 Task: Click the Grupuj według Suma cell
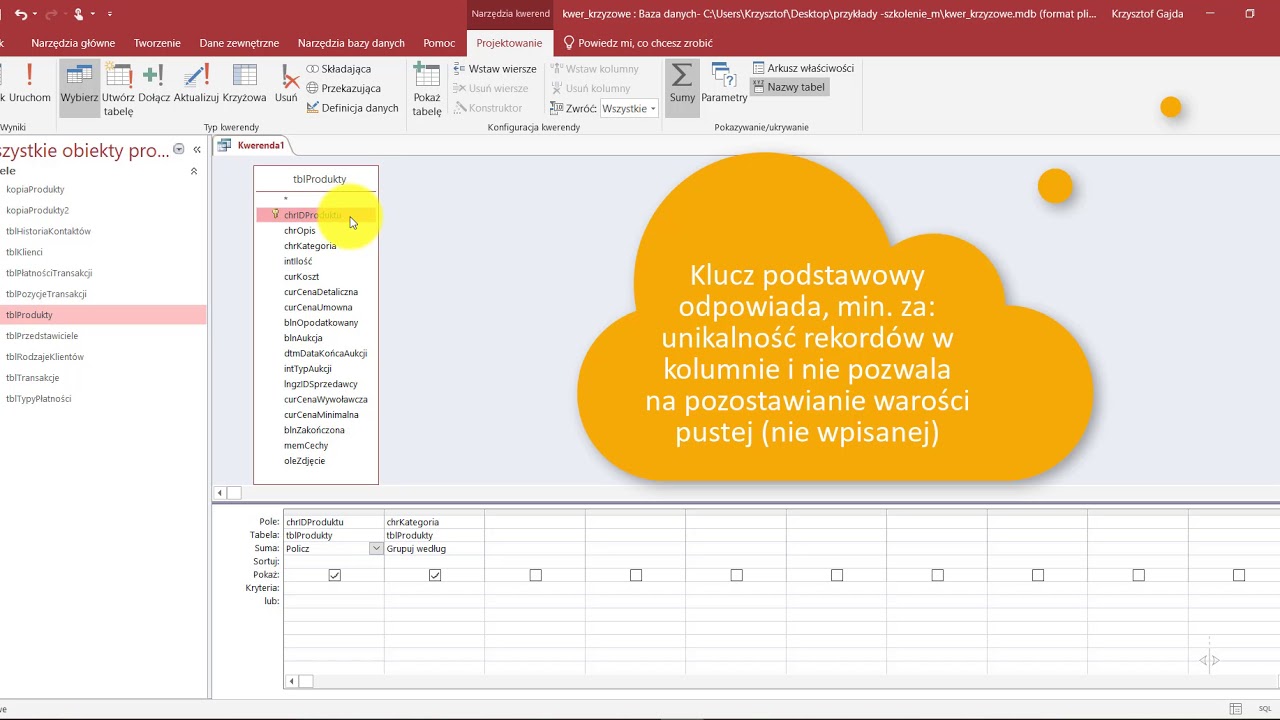[x=434, y=549]
